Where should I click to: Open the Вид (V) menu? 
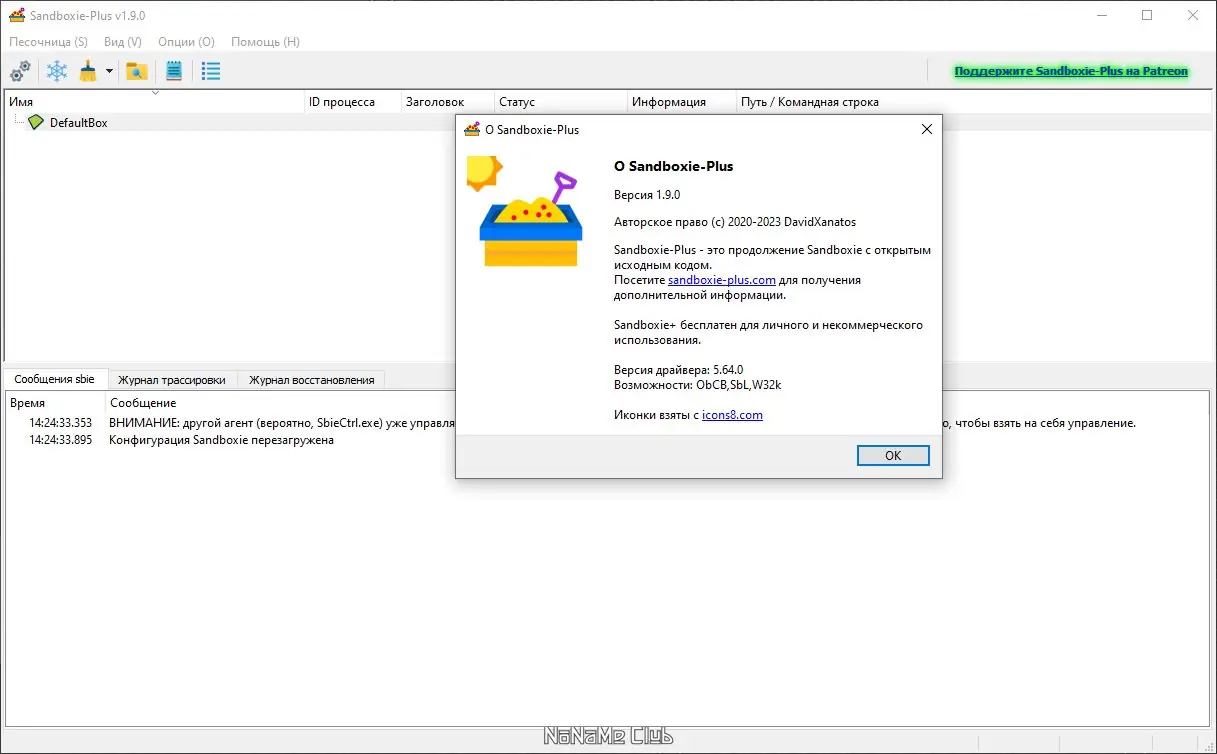pos(123,42)
